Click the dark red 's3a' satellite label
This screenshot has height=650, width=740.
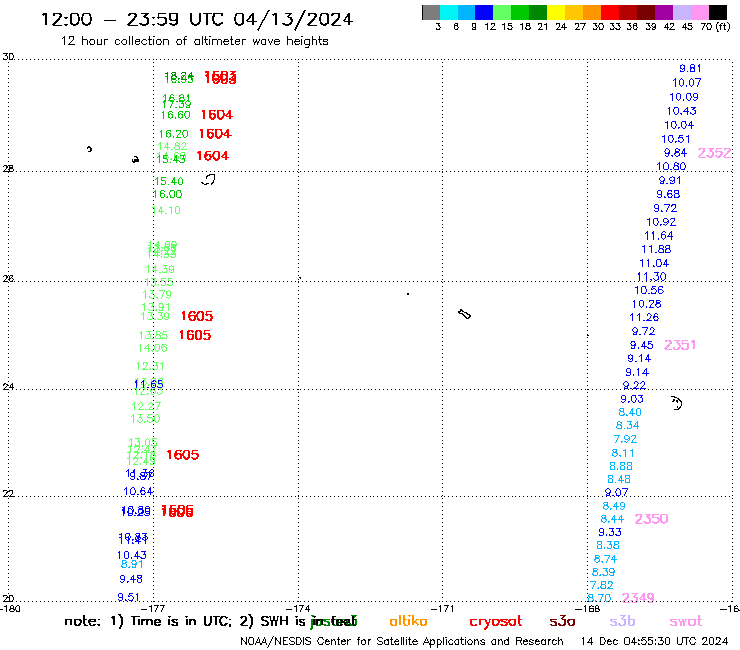point(562,621)
